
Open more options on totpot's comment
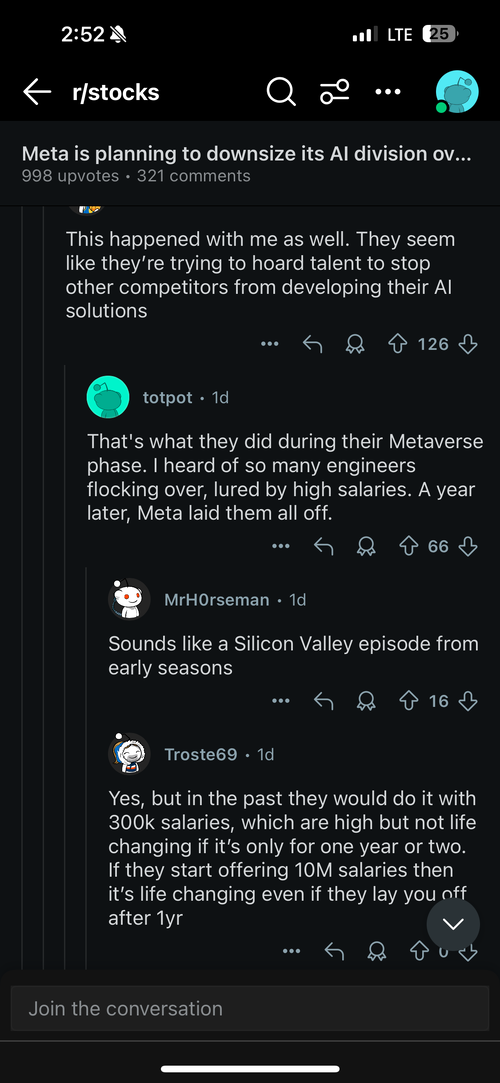click(x=280, y=546)
